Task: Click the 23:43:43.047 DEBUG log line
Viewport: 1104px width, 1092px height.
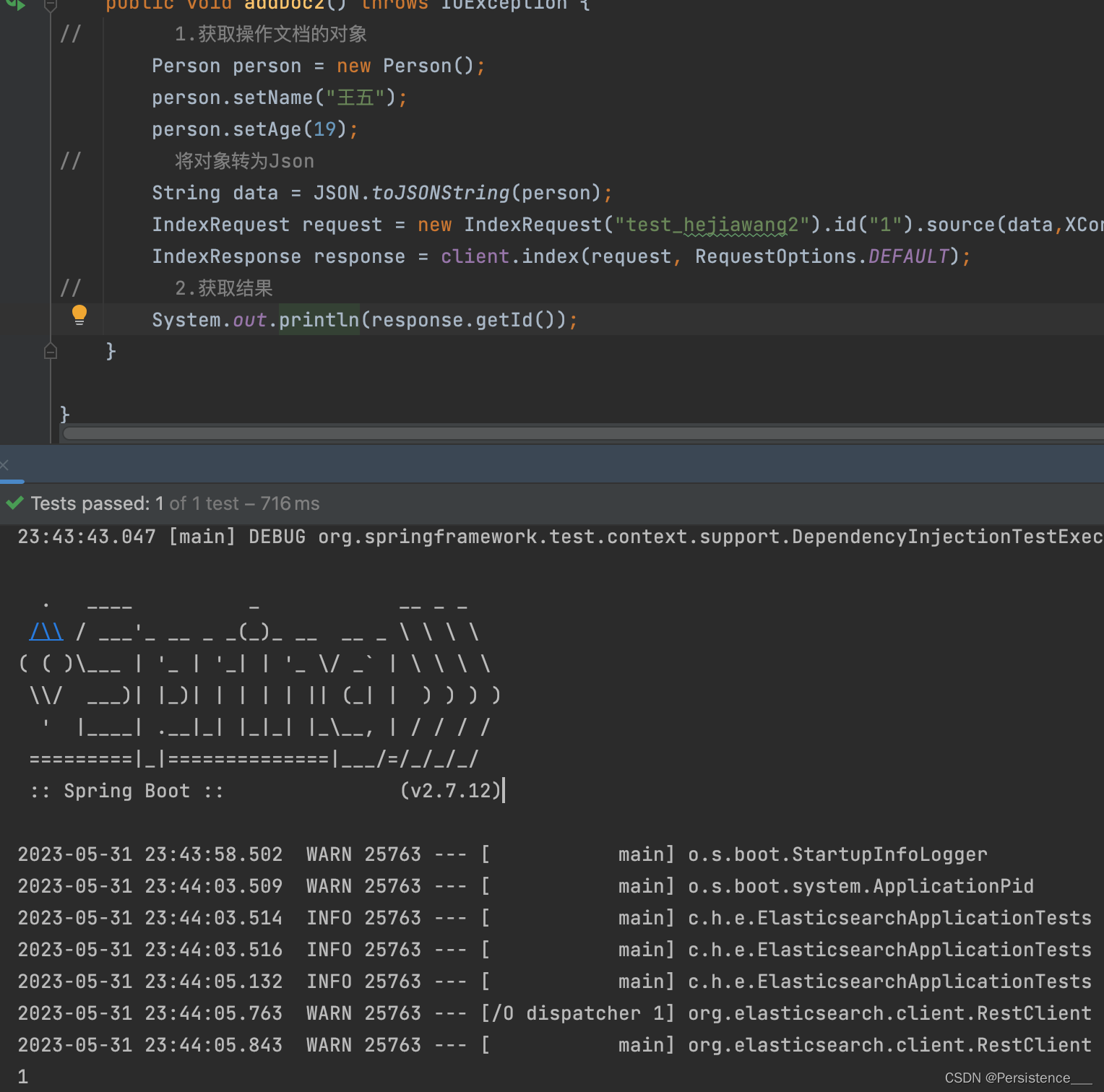Action: [x=561, y=537]
